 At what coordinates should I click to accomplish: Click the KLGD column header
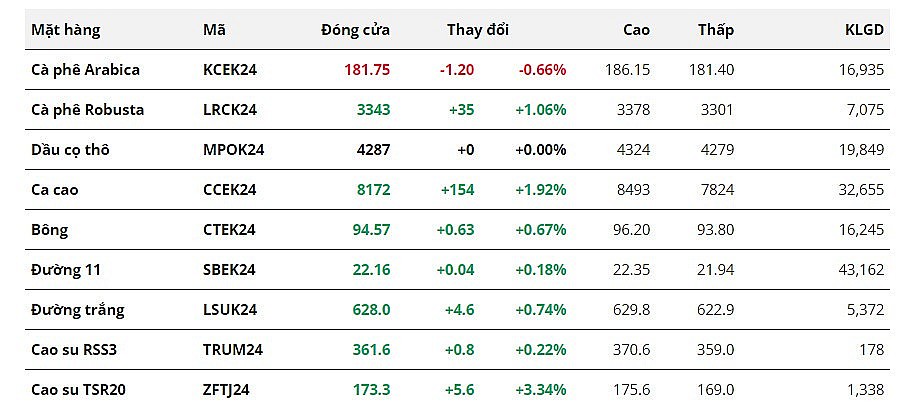(864, 30)
